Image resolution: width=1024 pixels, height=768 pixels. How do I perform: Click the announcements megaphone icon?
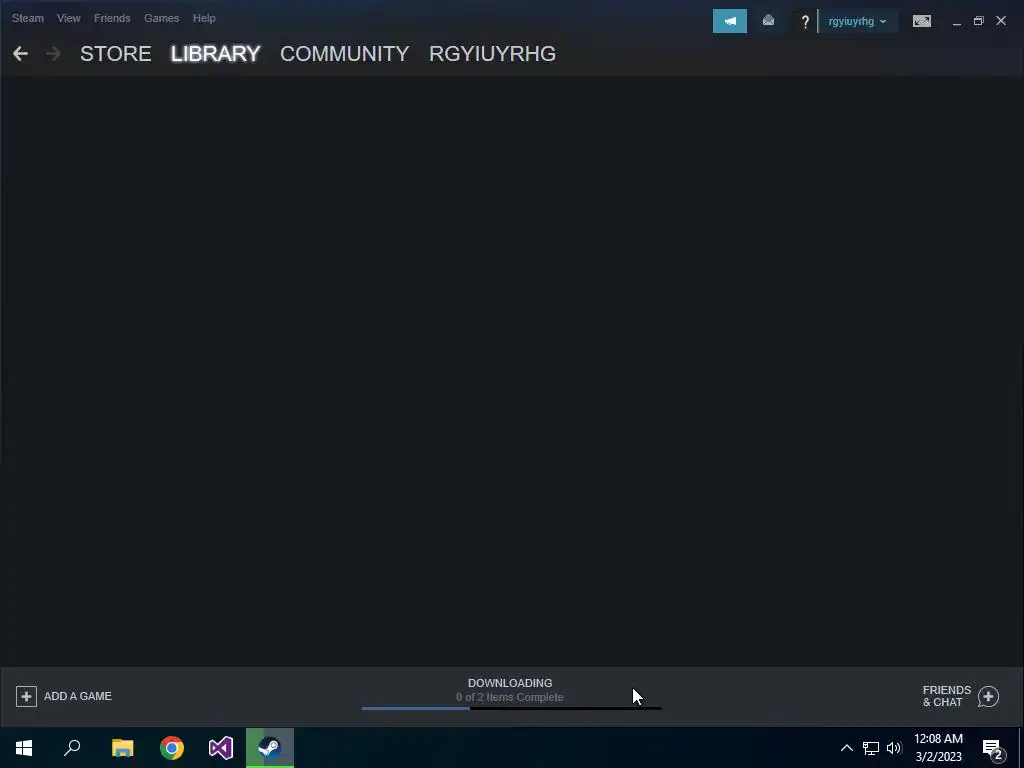click(x=729, y=21)
